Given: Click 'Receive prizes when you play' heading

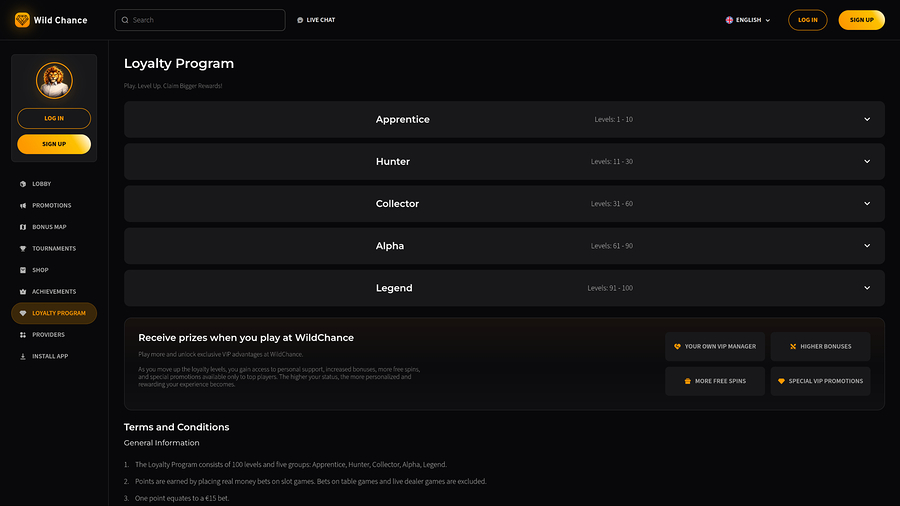Looking at the screenshot, I should click(x=246, y=338).
